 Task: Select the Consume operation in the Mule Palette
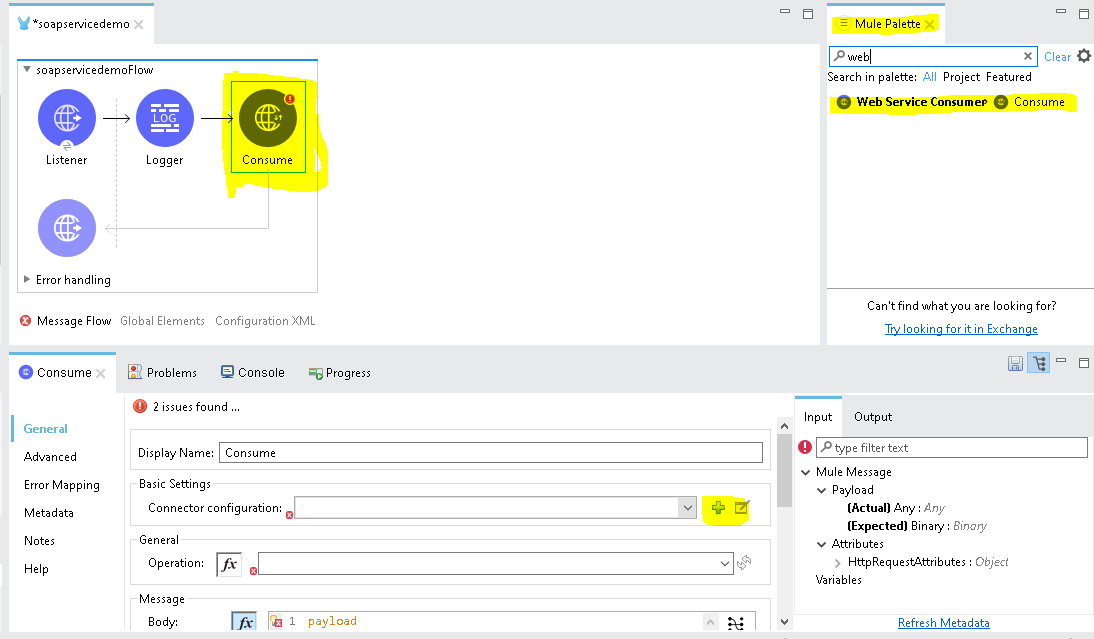1041,101
